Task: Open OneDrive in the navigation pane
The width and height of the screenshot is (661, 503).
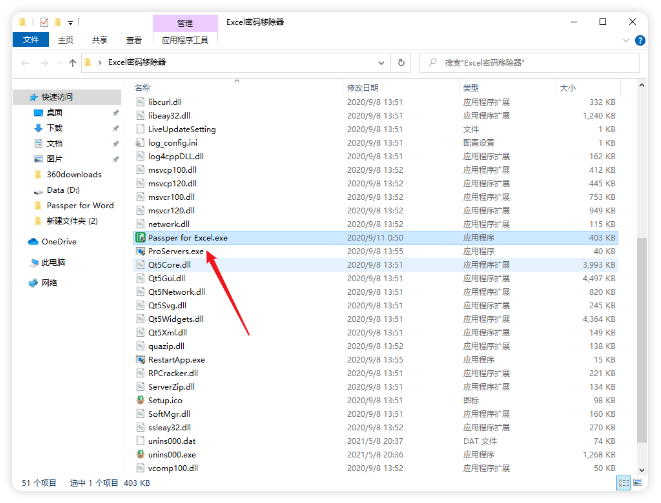Action: [x=58, y=241]
